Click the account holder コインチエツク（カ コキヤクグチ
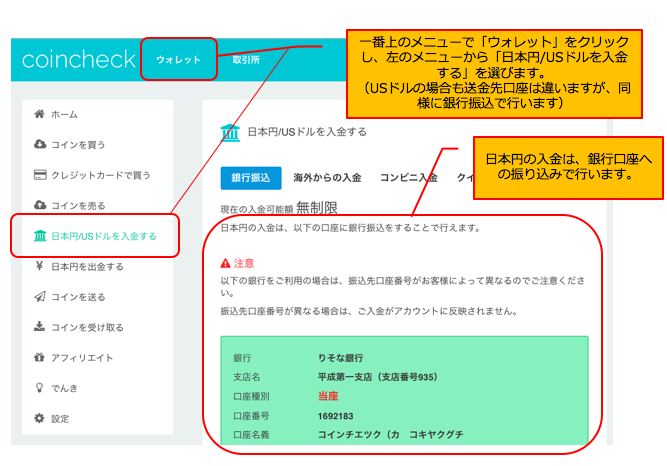This screenshot has width=667, height=466. 391,435
